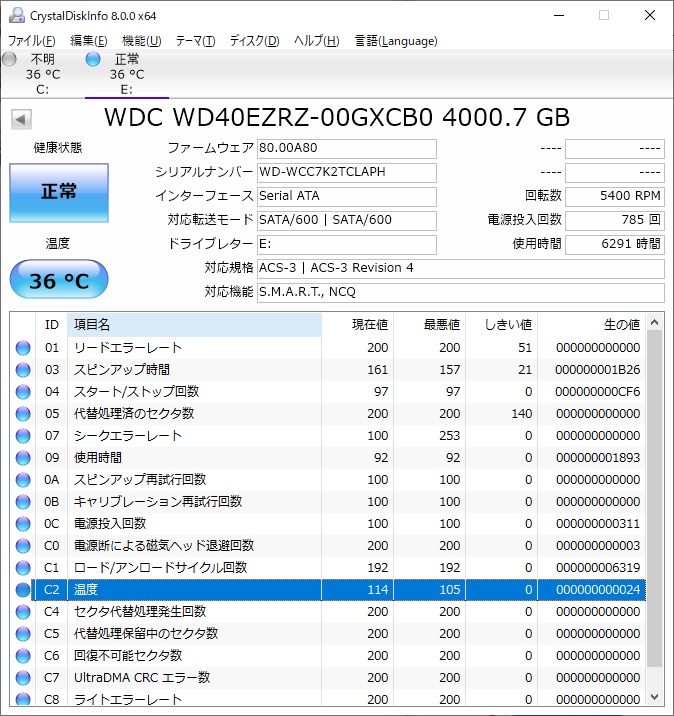
Task: Click the status orb of row 0A スピンアップ再試行回数
Action: click(x=23, y=480)
